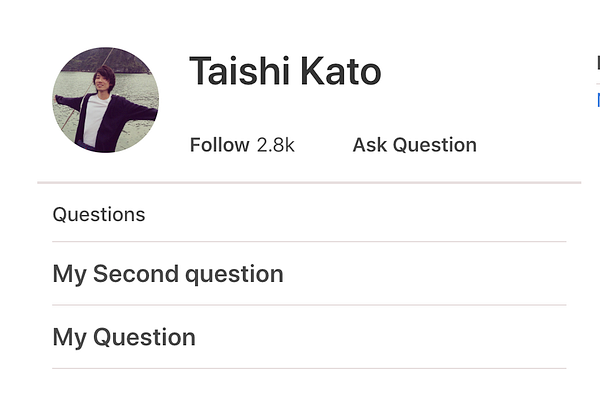Click Taishi Kato's profile photo
The height and width of the screenshot is (415, 600).
[105, 100]
